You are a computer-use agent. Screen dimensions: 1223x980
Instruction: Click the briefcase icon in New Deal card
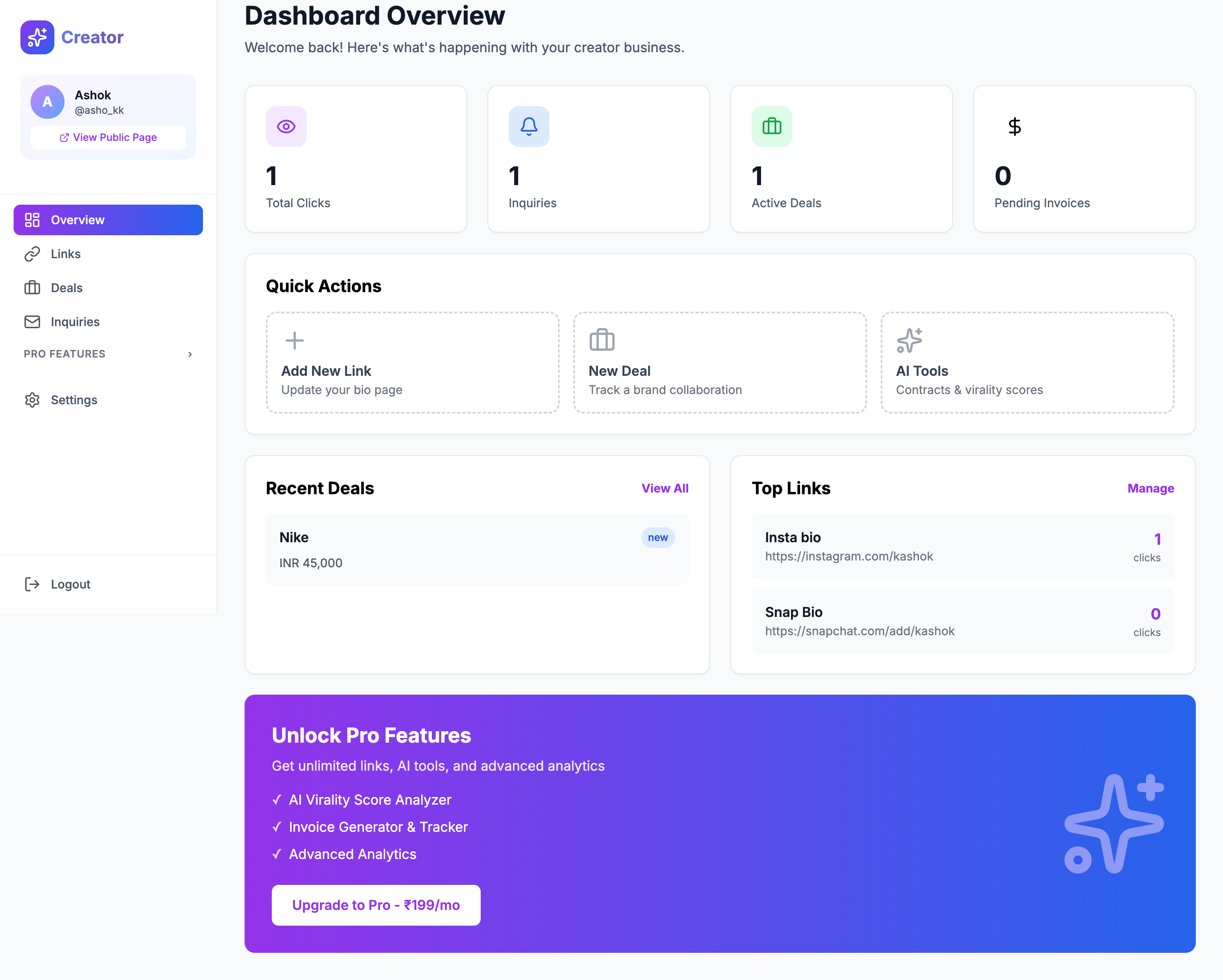coord(601,340)
